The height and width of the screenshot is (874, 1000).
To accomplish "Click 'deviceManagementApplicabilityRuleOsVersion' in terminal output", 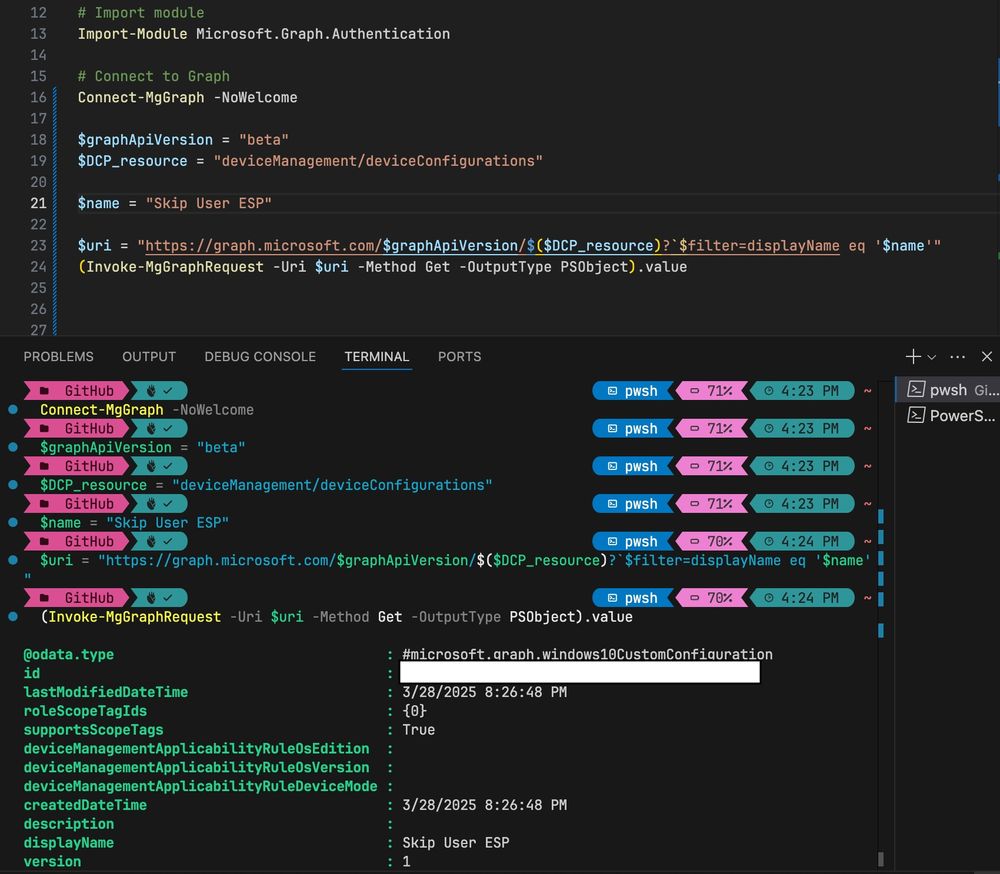I will (196, 767).
